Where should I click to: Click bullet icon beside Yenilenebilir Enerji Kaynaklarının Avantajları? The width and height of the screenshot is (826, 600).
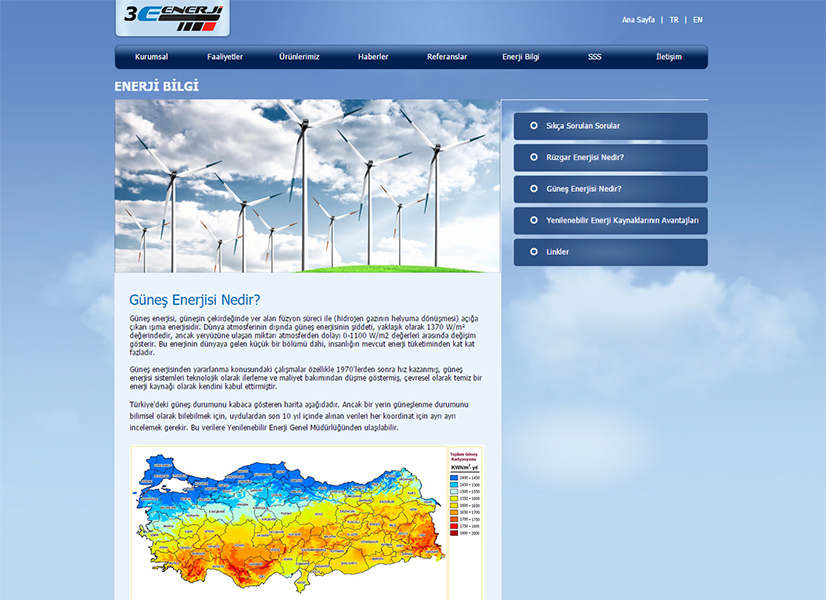534,220
